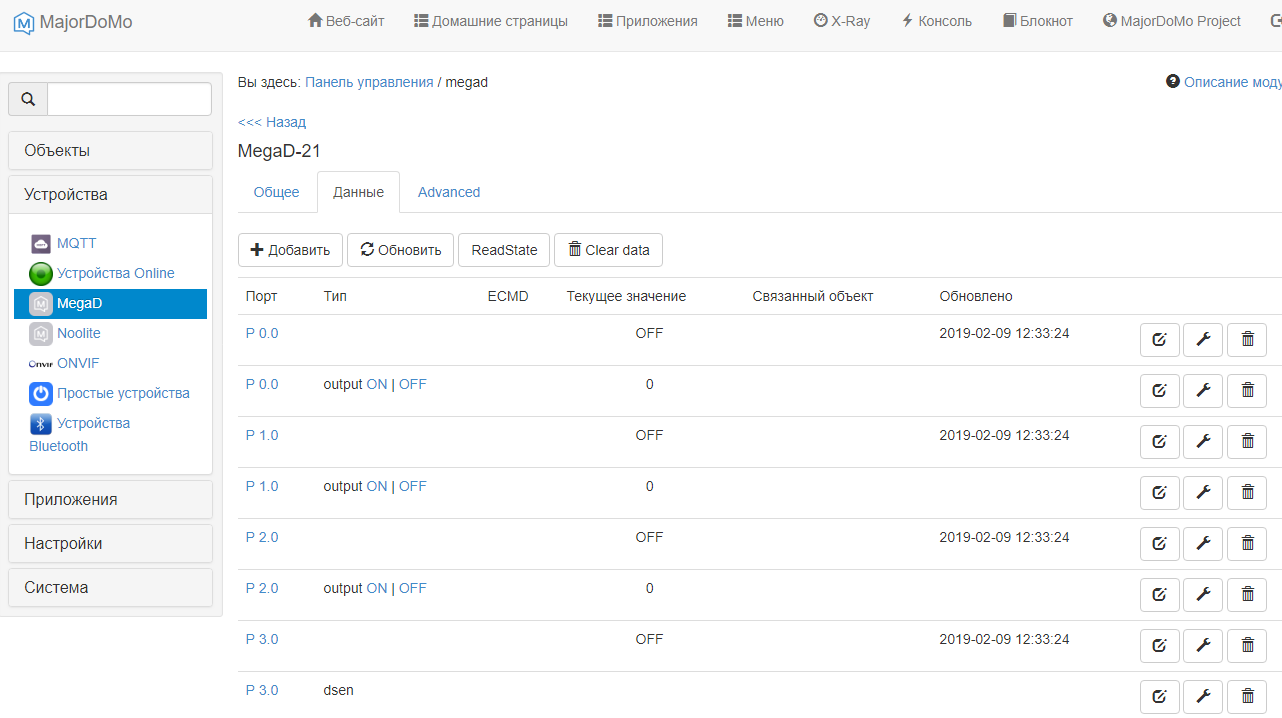Open X-Ray in the top navigation
The image size is (1282, 718).
click(842, 21)
